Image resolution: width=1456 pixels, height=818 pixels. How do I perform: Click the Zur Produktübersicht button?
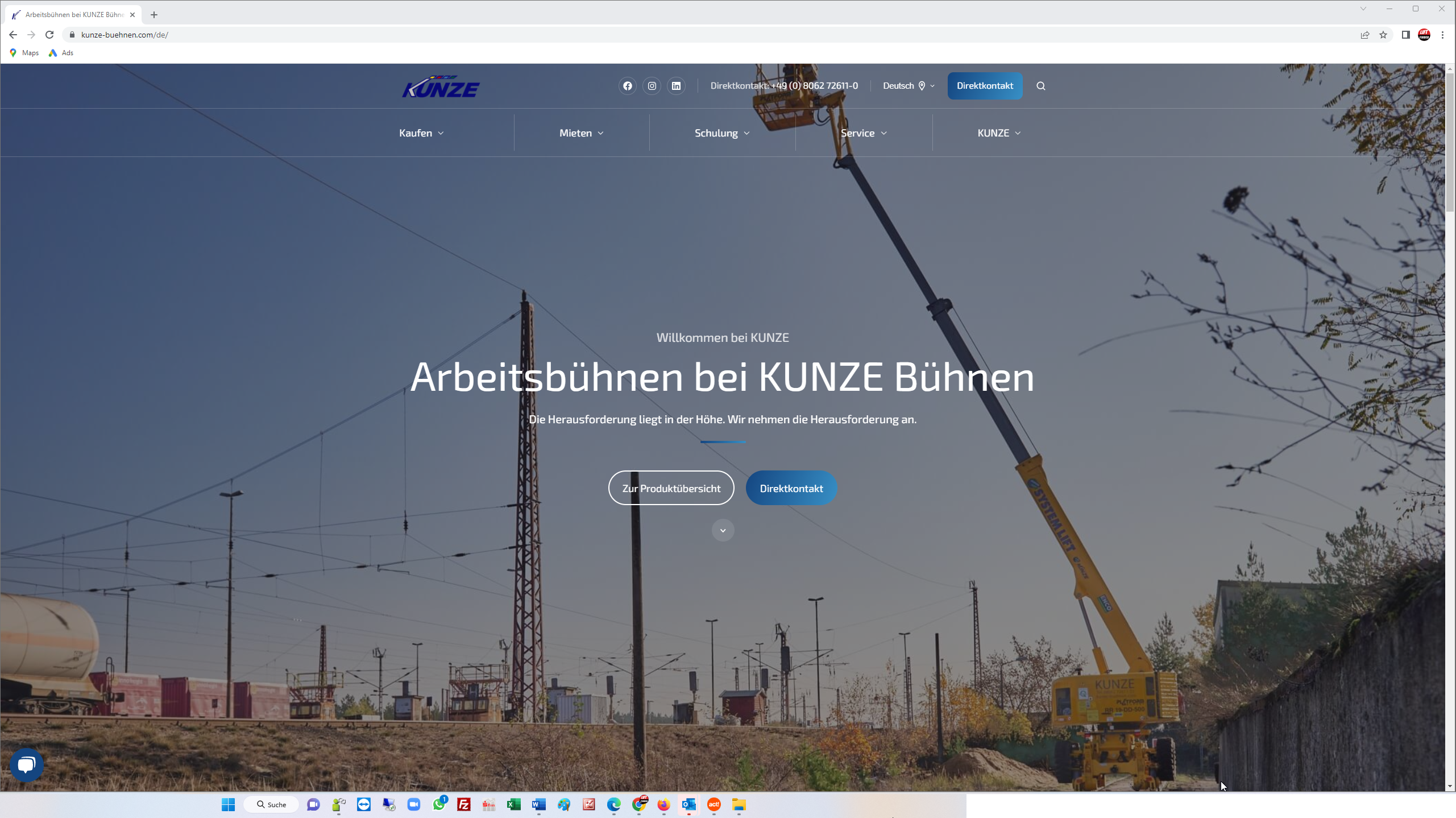671,488
